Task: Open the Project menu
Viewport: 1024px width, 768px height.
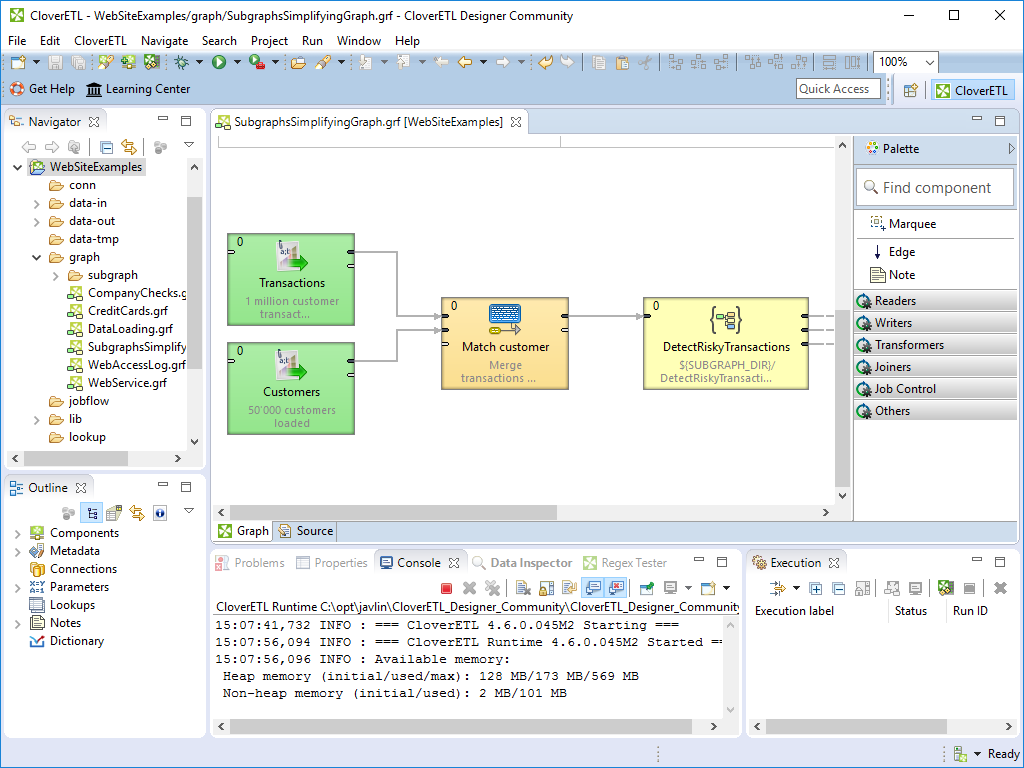Action: 269,41
